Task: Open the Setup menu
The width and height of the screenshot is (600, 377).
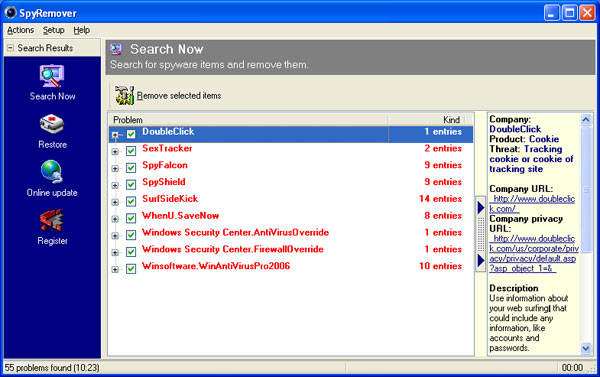Action: pyautogui.click(x=53, y=30)
